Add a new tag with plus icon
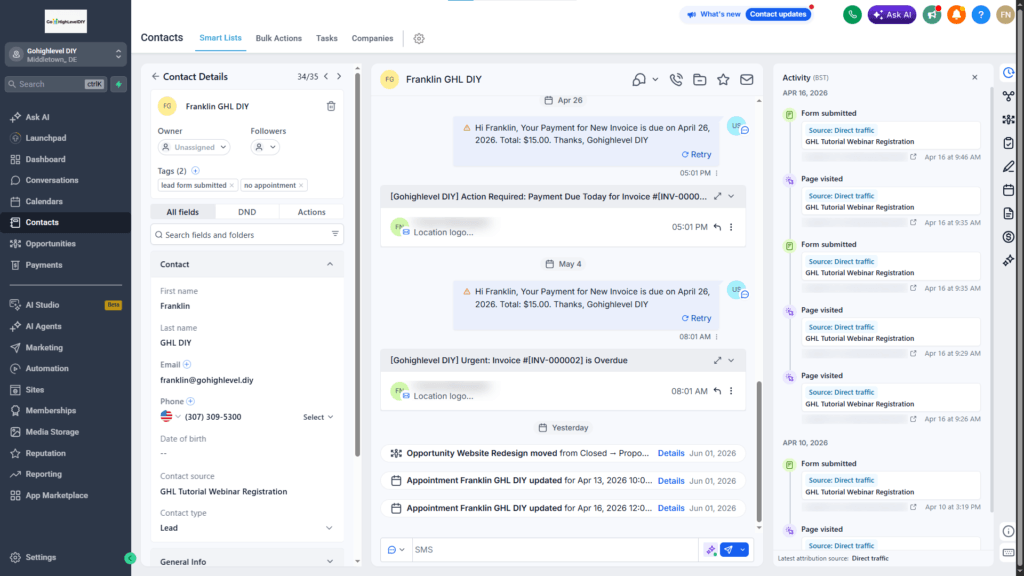 pyautogui.click(x=195, y=170)
